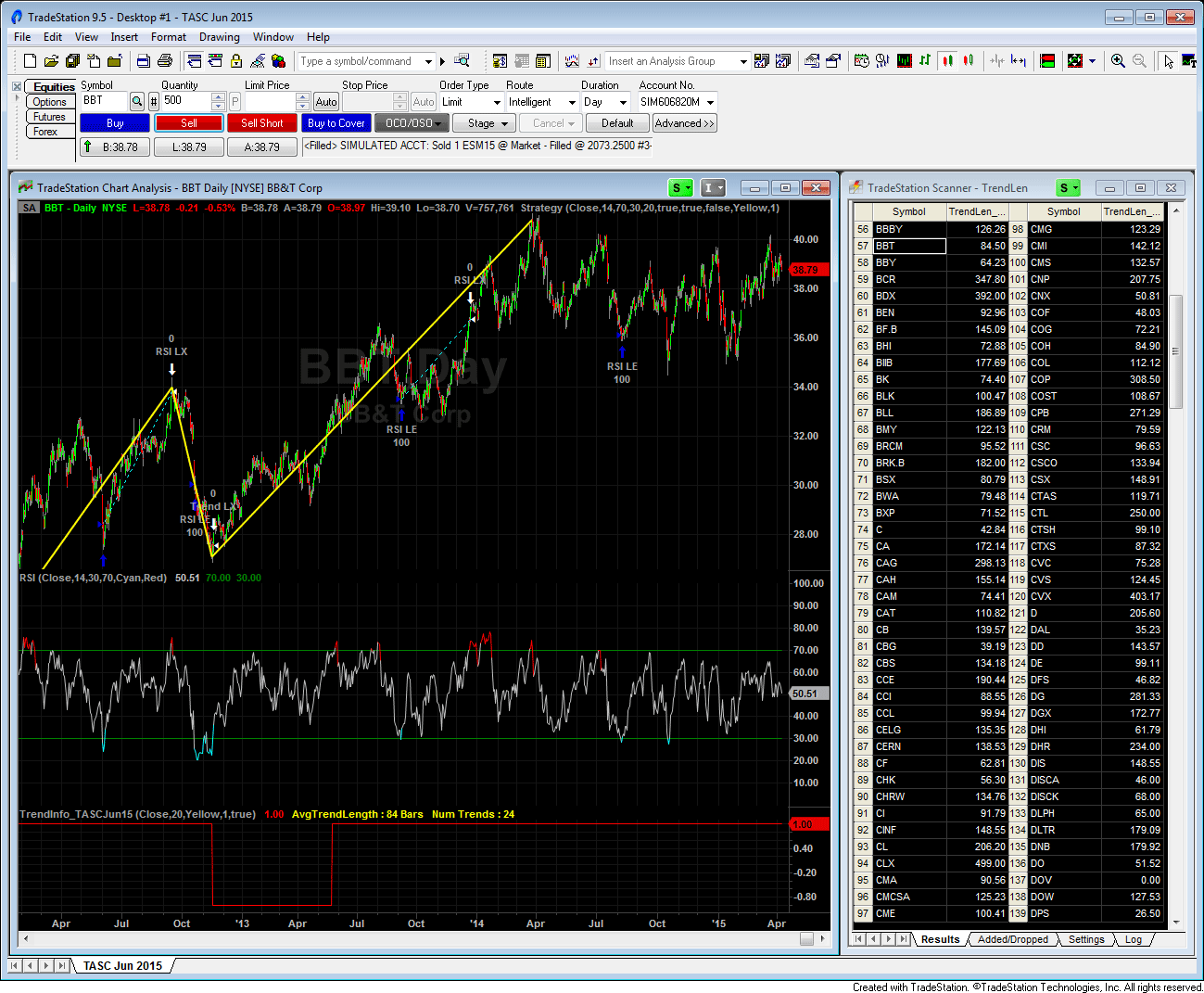The width and height of the screenshot is (1204, 993).
Task: Click the L:38.79 last price button
Action: 188,146
